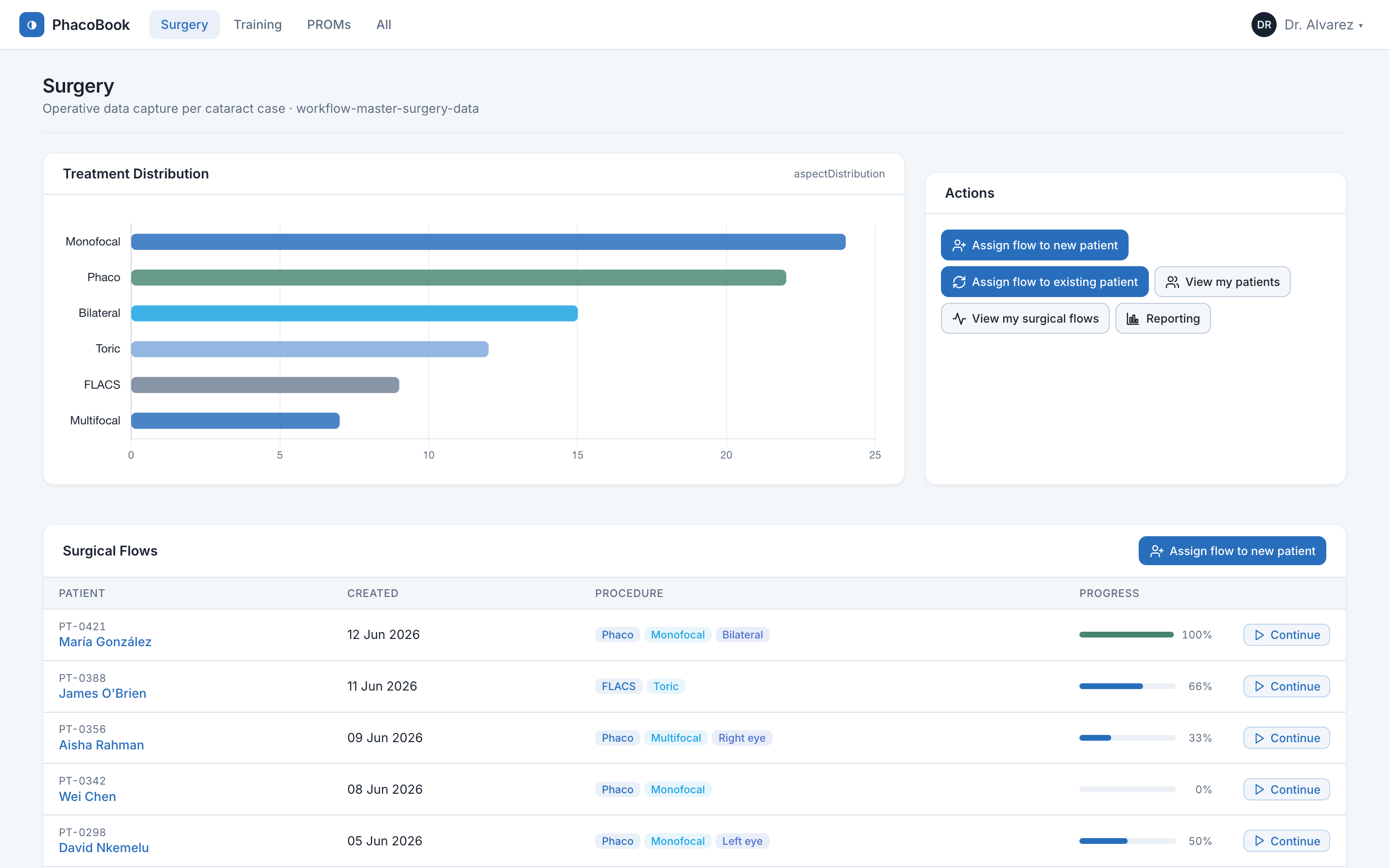Click the DR user avatar
The width and height of the screenshot is (1389, 868).
pos(1263,25)
